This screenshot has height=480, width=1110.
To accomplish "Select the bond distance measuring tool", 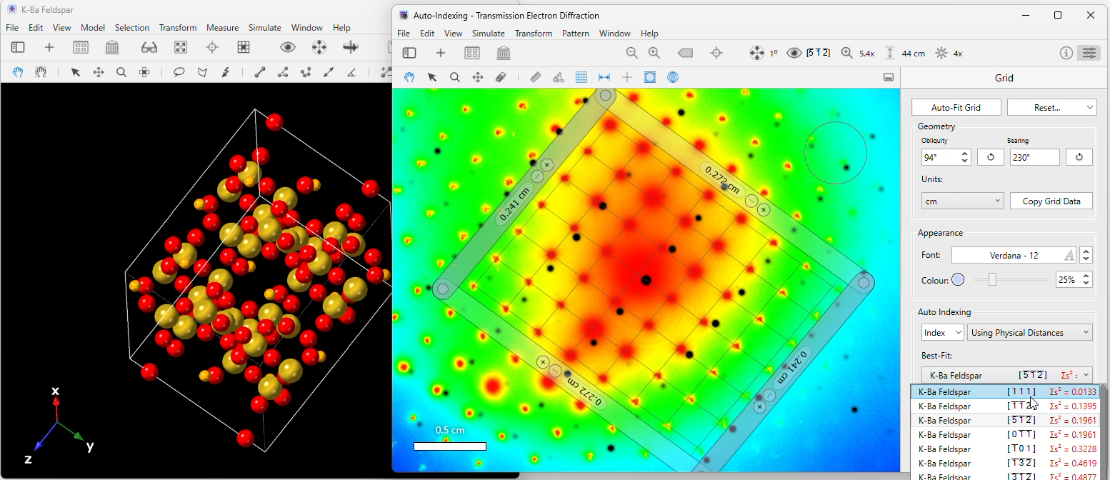I will [x=260, y=72].
